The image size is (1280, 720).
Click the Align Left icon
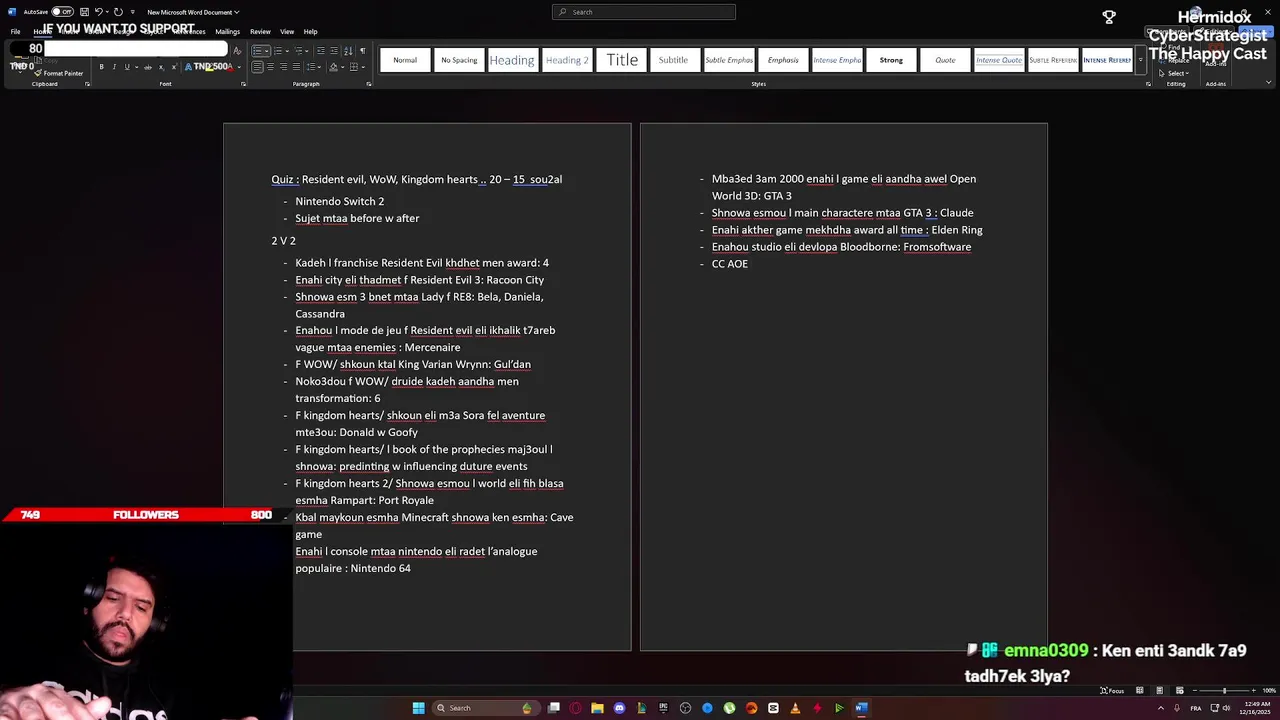[257, 67]
